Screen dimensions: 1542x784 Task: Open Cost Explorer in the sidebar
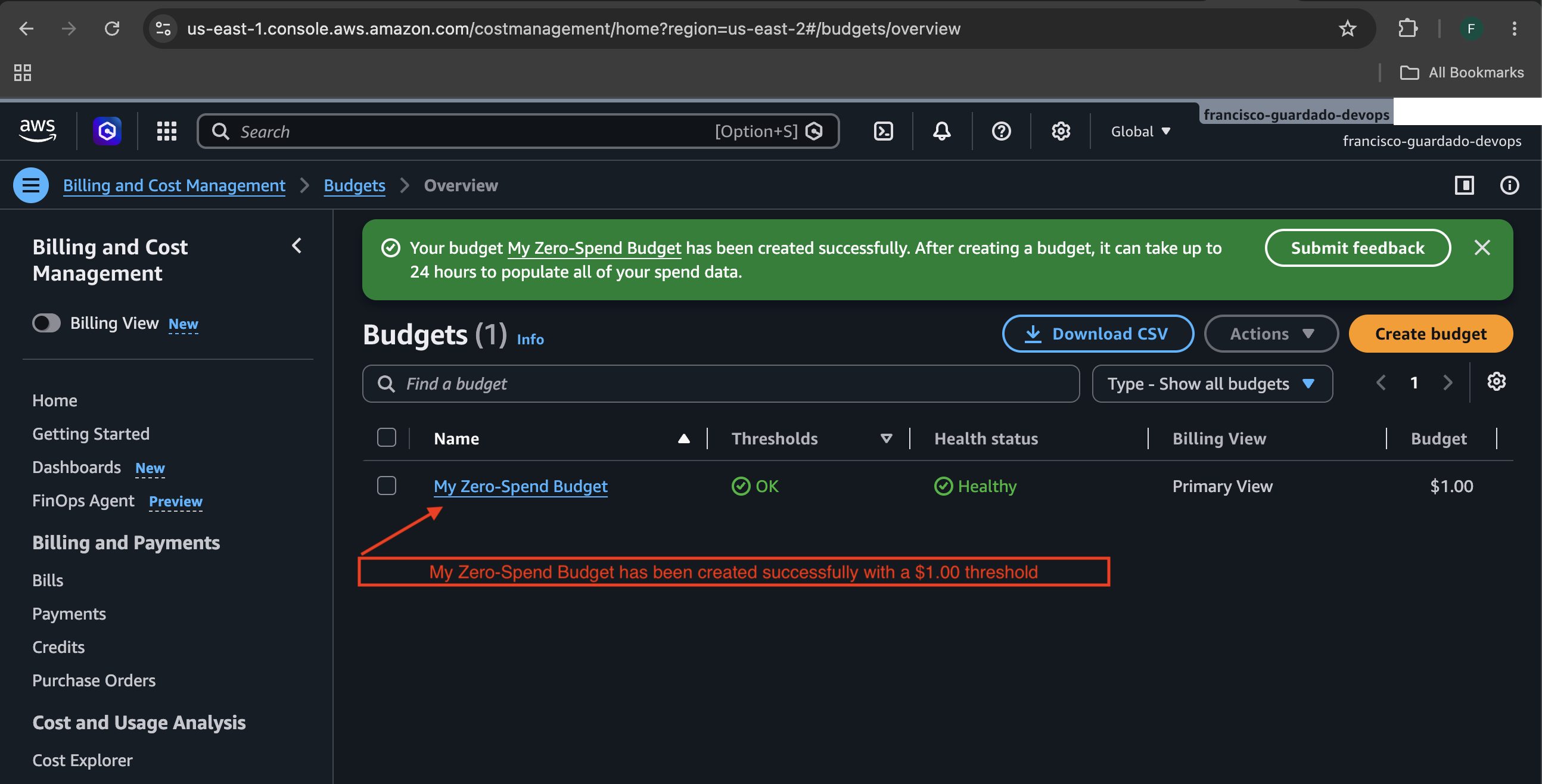(83, 760)
